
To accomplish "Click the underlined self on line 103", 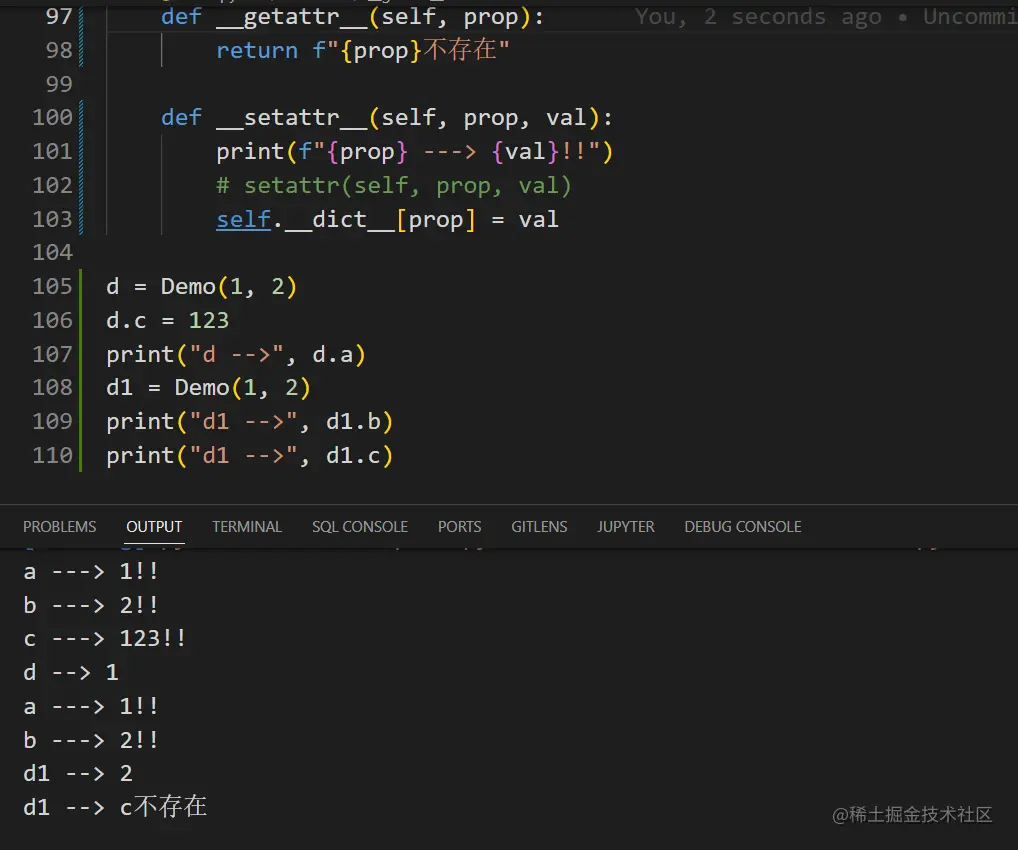I will [243, 219].
